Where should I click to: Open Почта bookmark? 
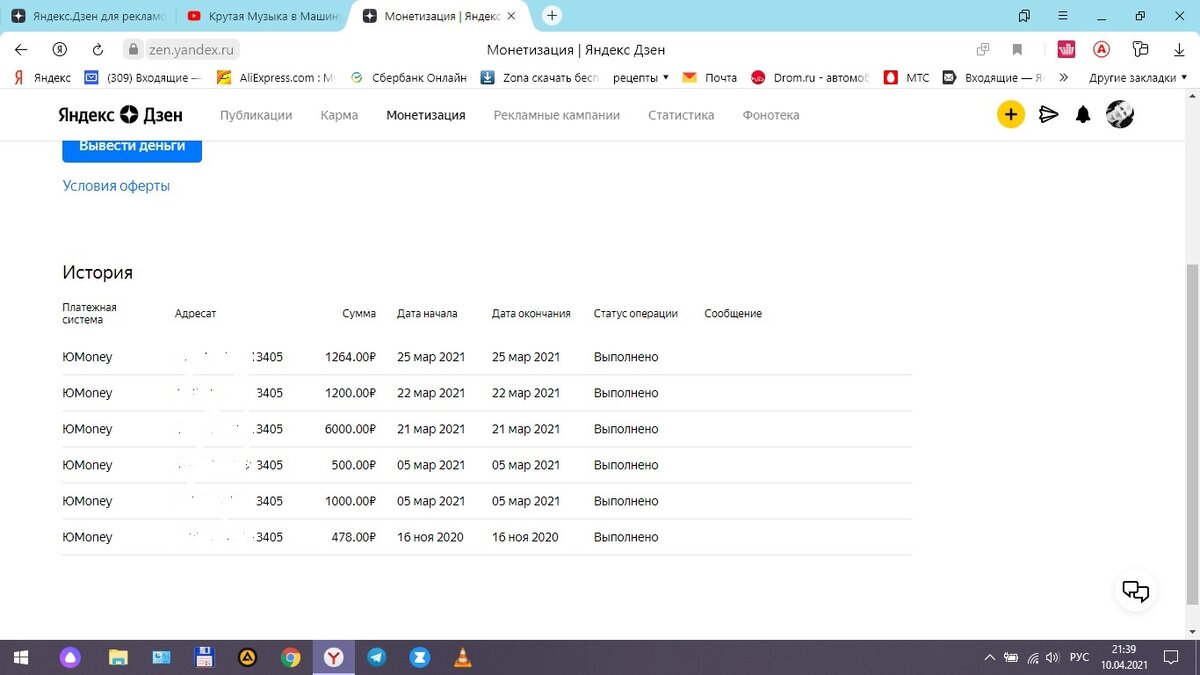coord(709,77)
